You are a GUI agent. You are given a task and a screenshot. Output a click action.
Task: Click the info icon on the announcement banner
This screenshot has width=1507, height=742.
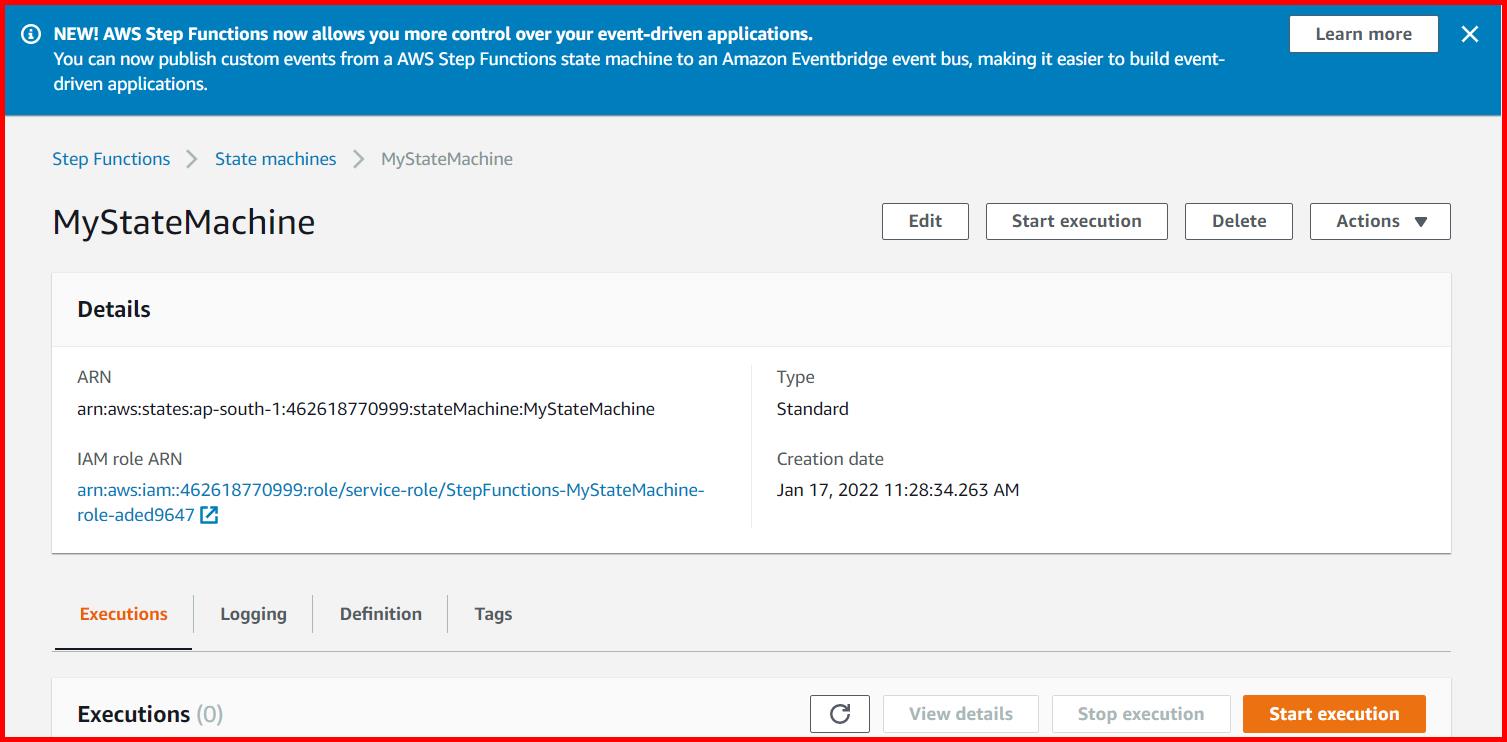[x=31, y=33]
